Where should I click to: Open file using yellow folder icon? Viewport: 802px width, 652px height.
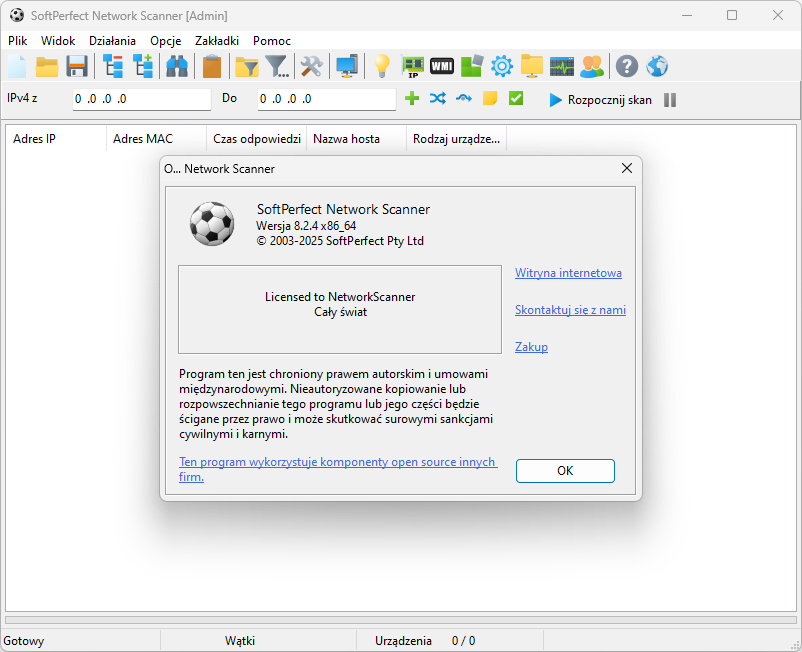[x=47, y=66]
